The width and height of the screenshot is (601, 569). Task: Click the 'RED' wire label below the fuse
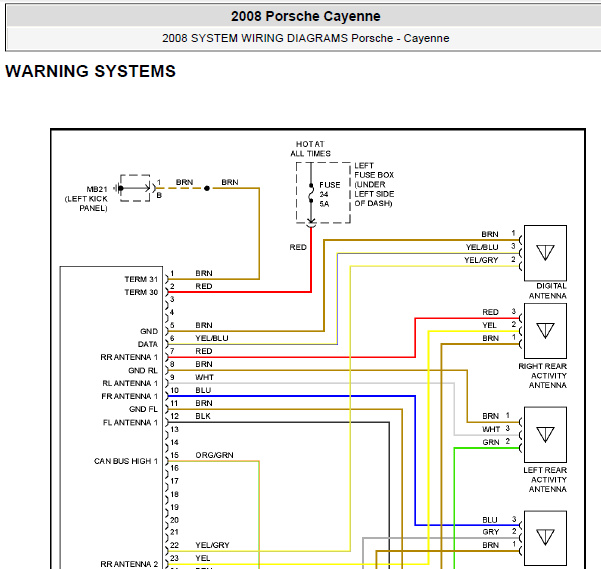(x=298, y=247)
